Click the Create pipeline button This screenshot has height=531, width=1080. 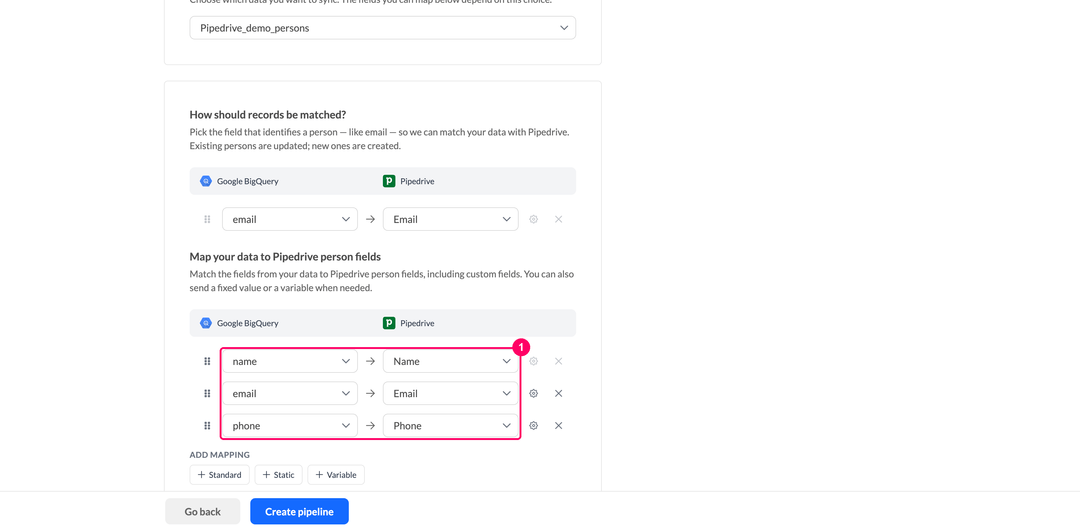tap(300, 512)
